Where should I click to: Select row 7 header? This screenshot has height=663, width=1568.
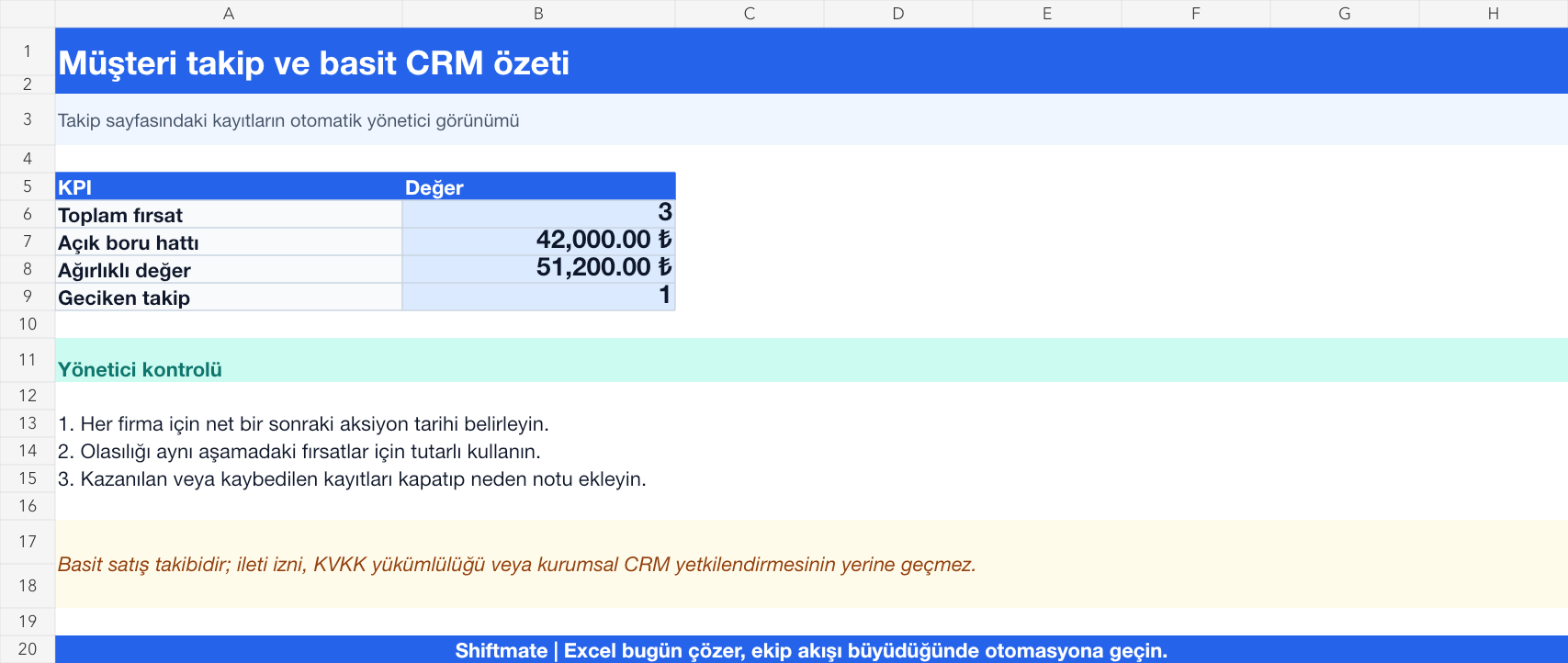coord(28,242)
